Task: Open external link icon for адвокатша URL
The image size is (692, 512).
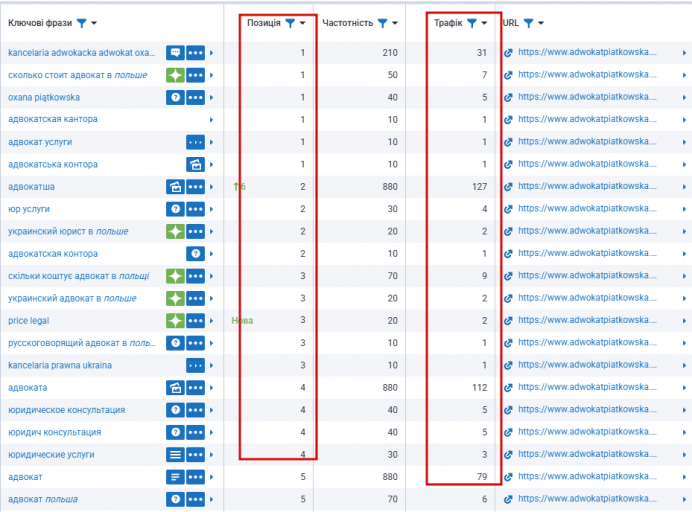Action: pyautogui.click(x=508, y=187)
